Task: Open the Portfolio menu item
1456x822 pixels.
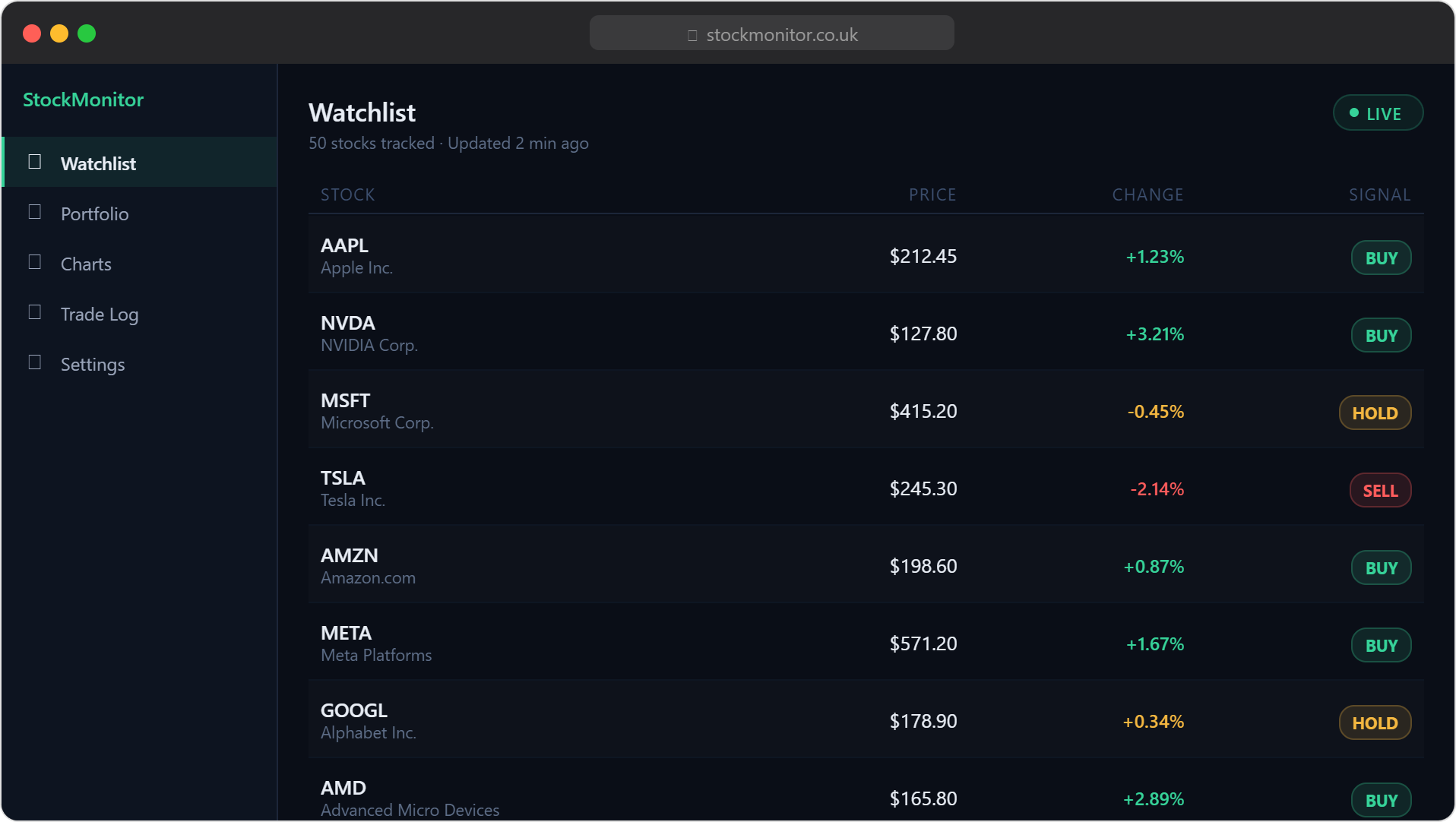Action: 141,213
